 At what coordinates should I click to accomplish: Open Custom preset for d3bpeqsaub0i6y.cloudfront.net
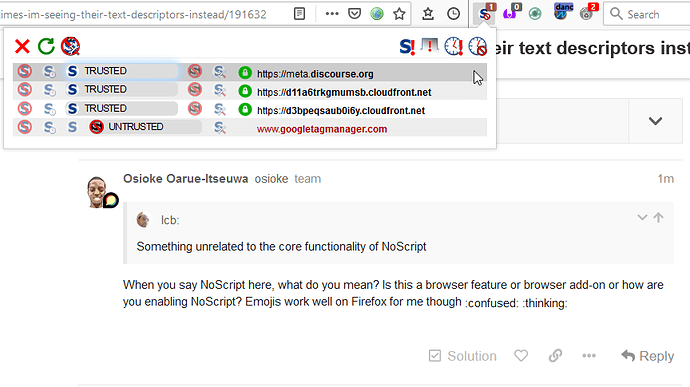[x=220, y=109]
